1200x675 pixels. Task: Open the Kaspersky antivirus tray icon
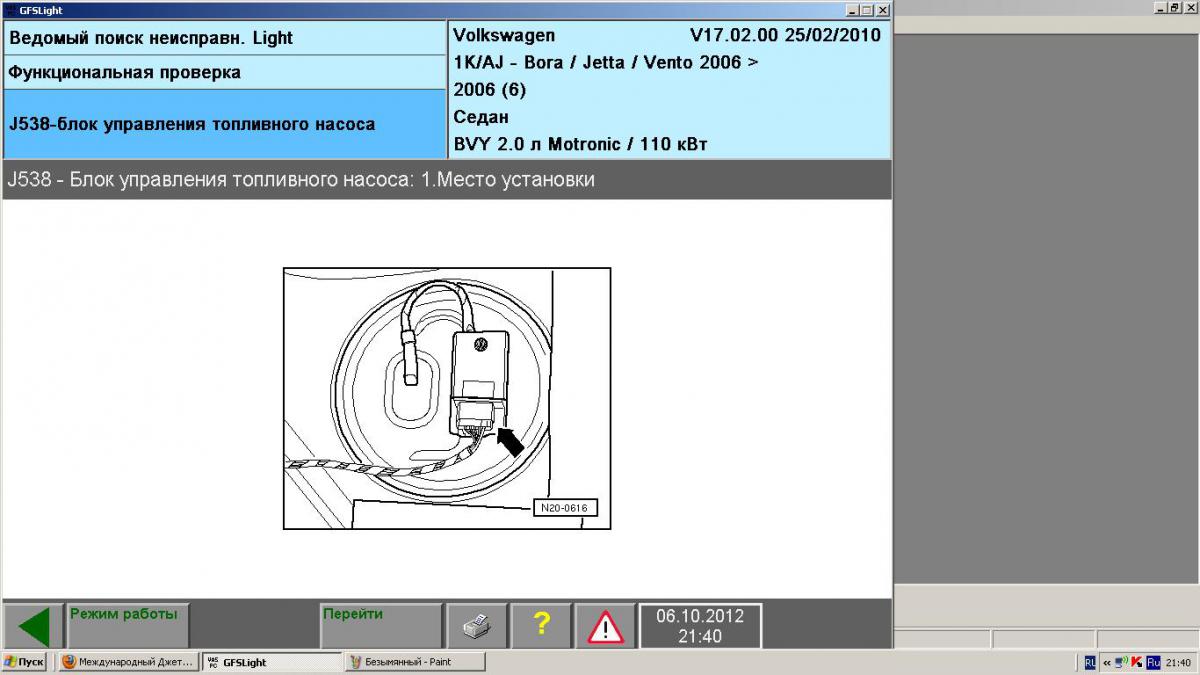coord(1137,662)
